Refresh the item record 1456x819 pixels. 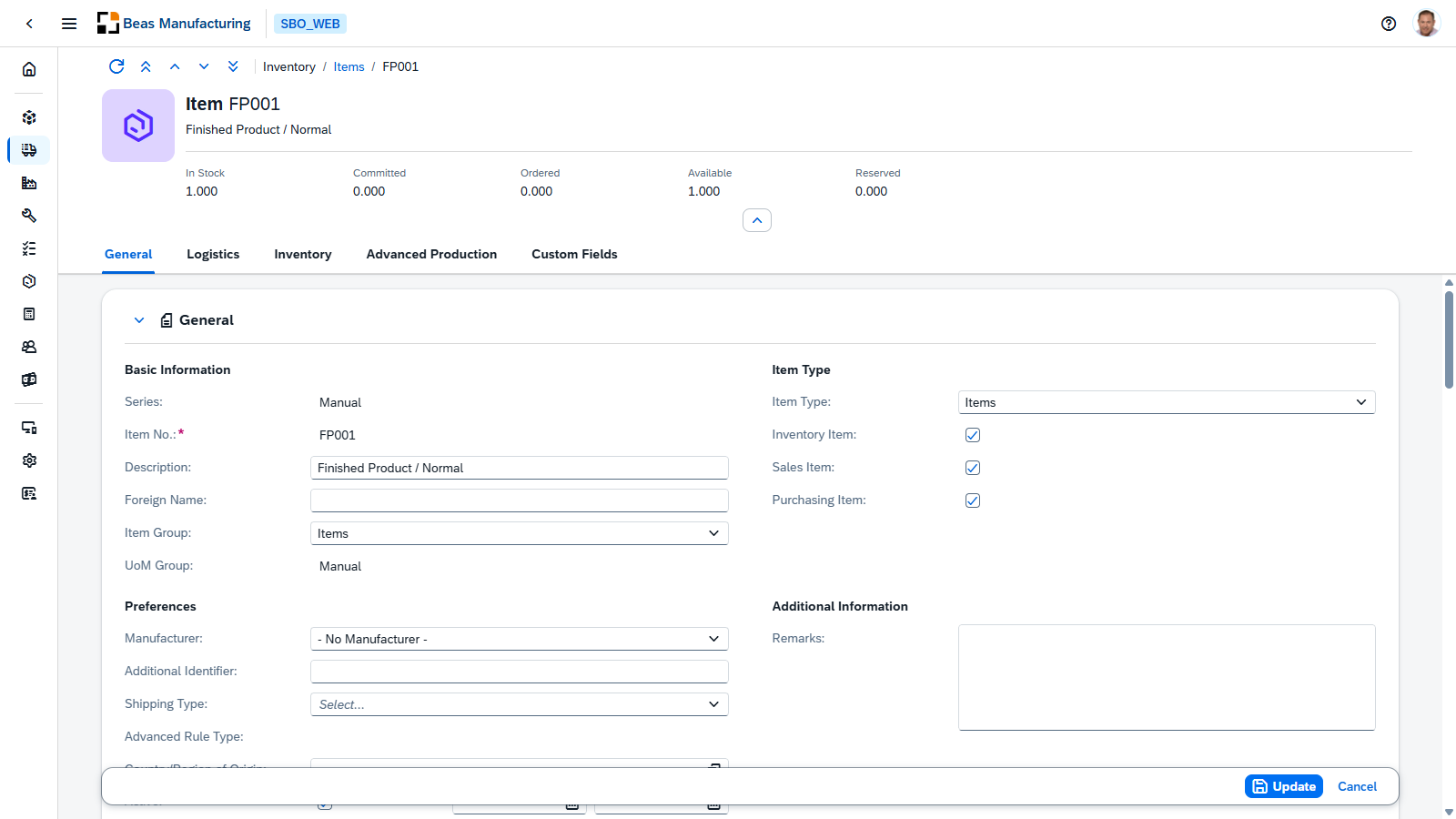coord(116,66)
